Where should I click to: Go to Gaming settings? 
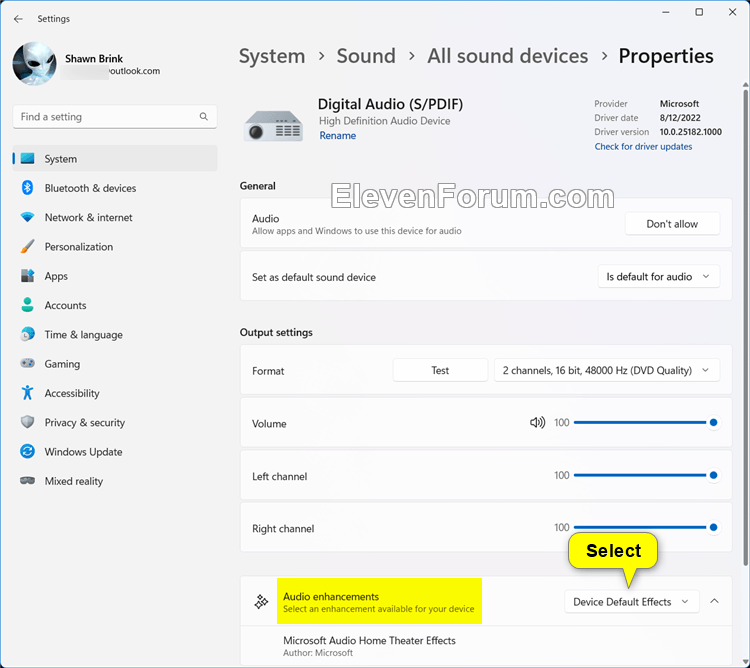(115, 363)
